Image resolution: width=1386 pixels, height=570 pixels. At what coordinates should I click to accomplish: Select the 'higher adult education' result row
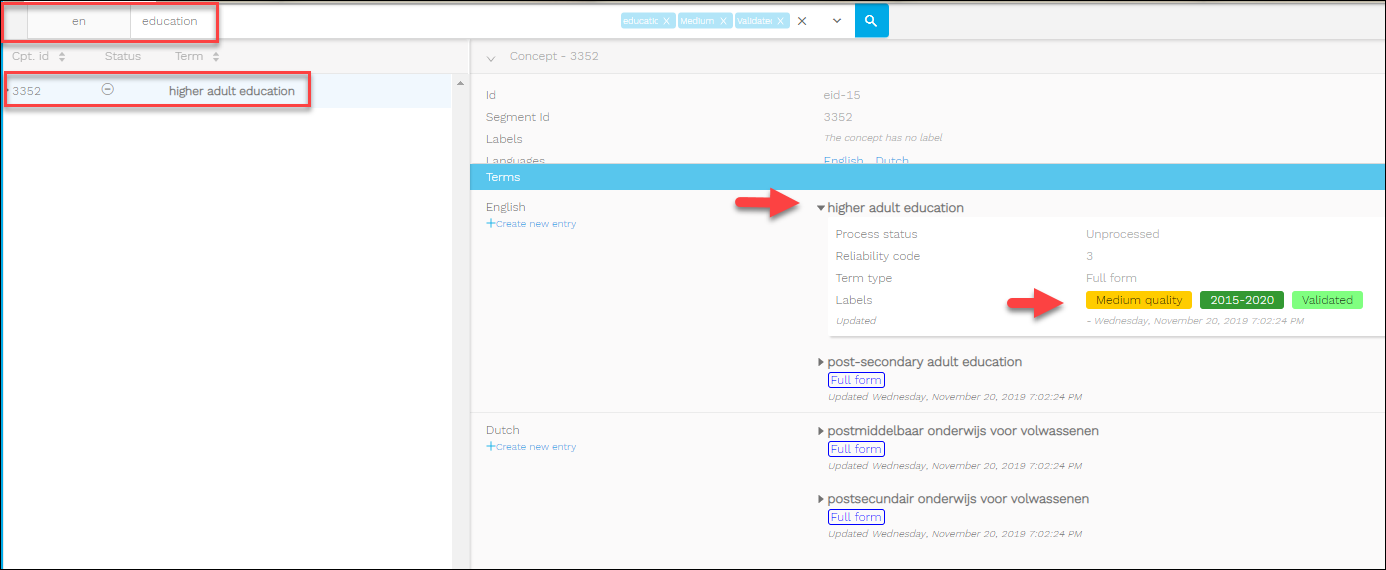[231, 91]
